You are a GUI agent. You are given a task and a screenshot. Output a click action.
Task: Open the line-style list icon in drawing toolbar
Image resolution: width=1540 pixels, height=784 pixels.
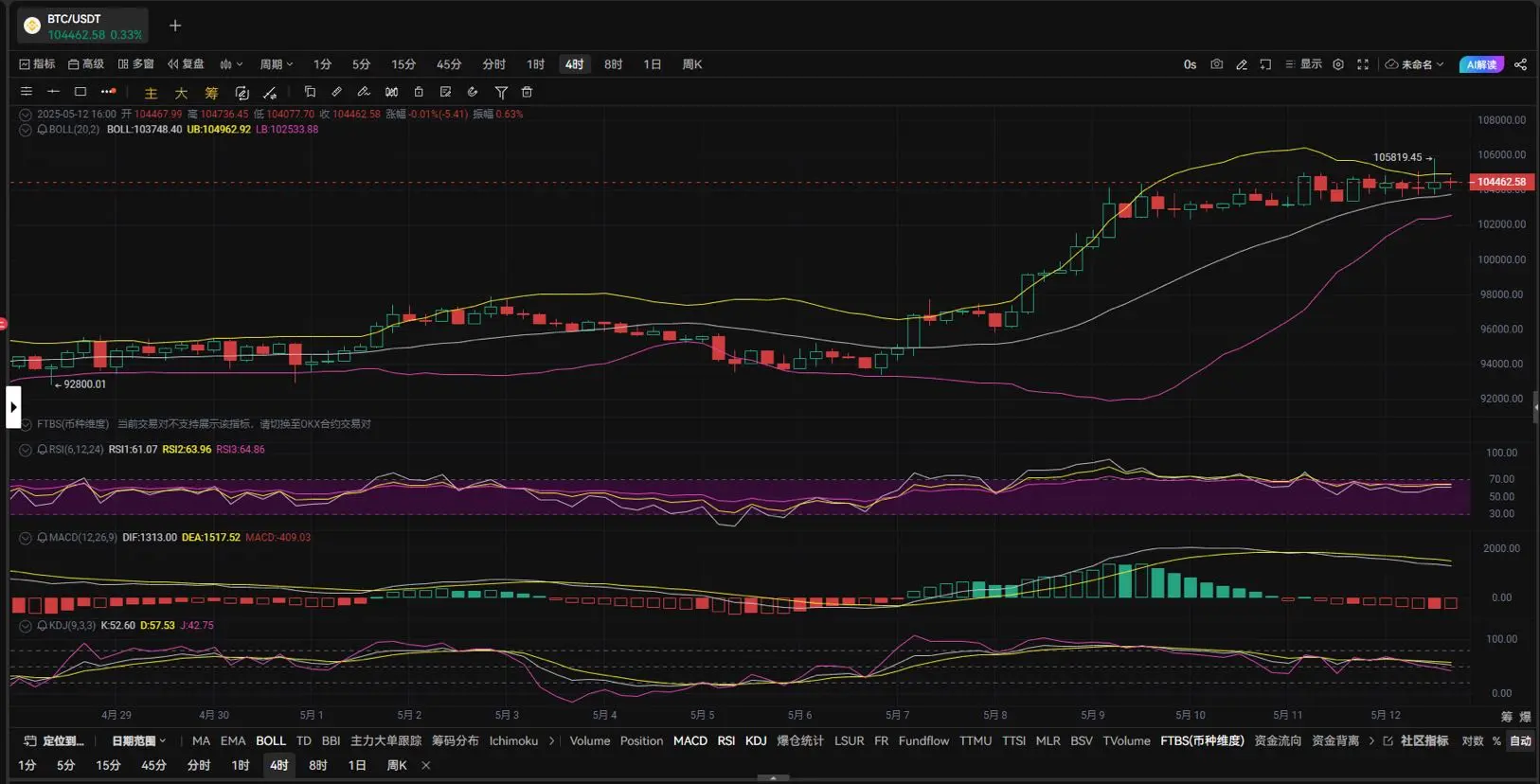click(27, 92)
